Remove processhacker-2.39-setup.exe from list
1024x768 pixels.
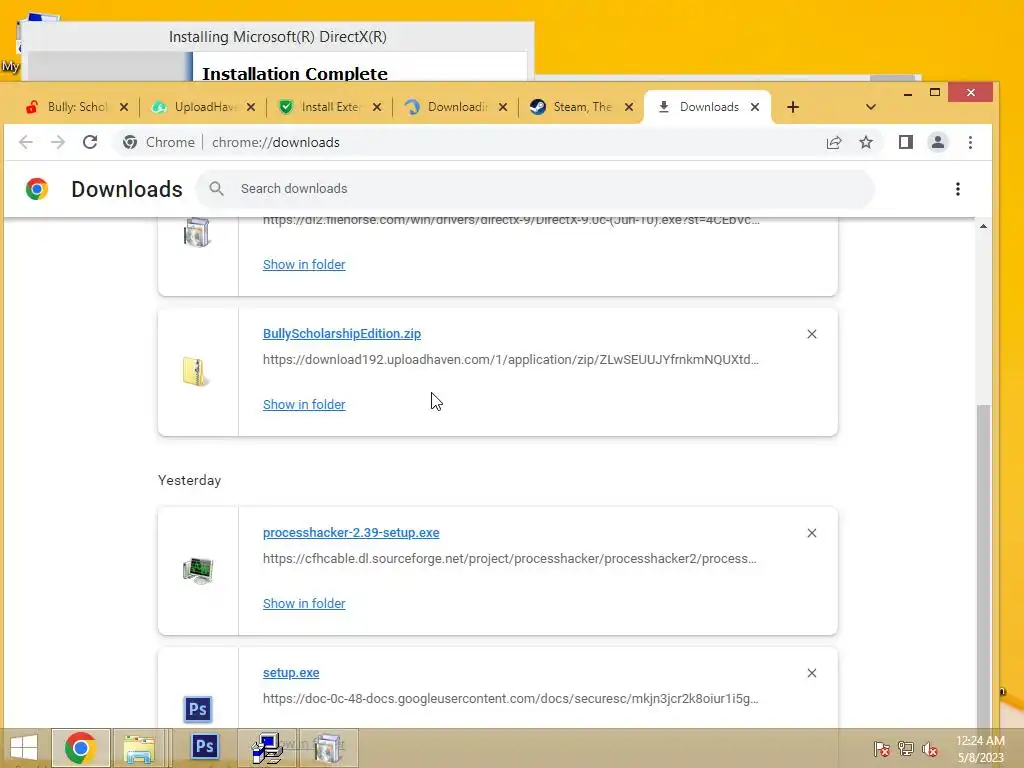(812, 534)
